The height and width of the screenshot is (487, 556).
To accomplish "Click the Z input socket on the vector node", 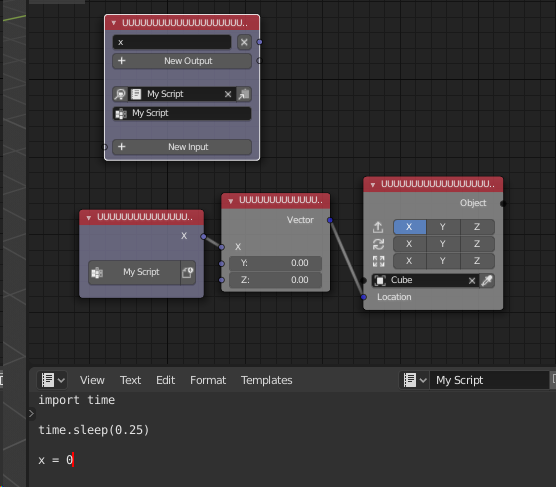I will pos(222,280).
